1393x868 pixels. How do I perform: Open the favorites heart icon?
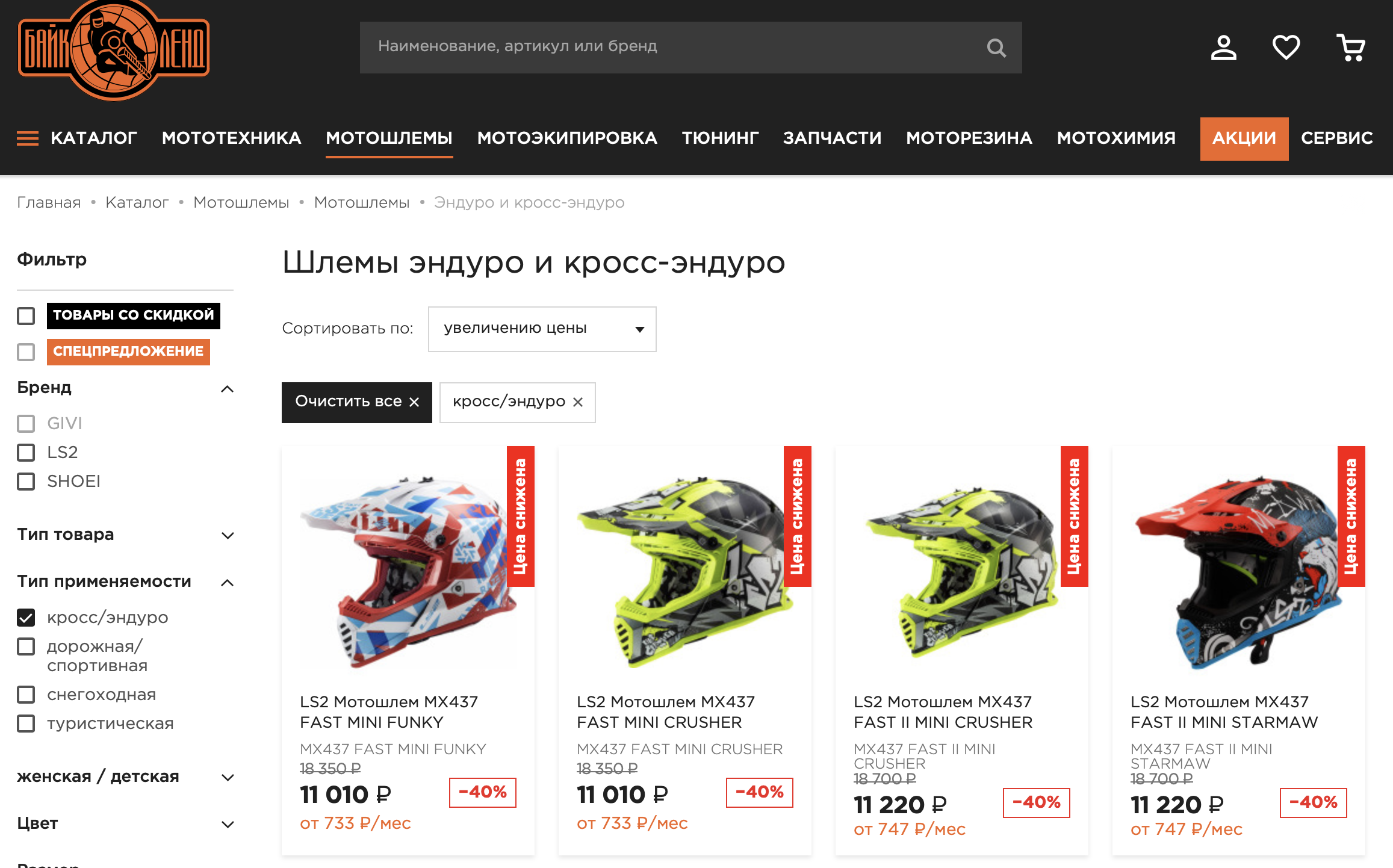(1286, 48)
